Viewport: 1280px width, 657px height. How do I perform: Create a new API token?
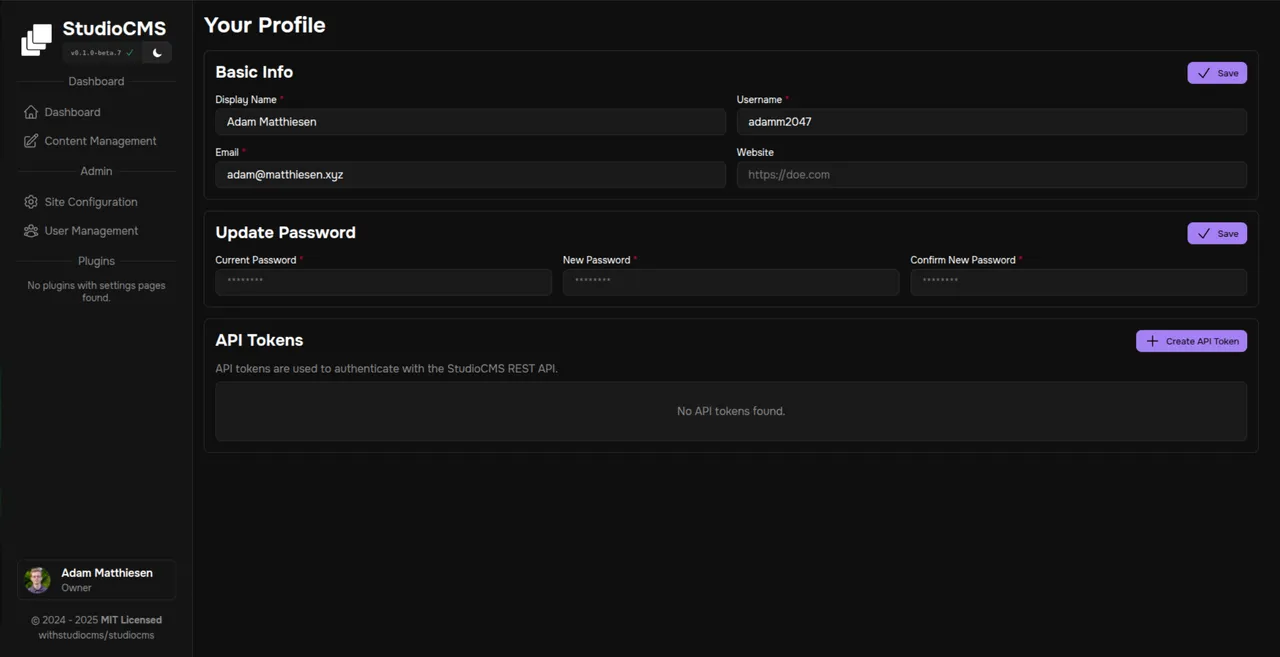[x=1191, y=341]
